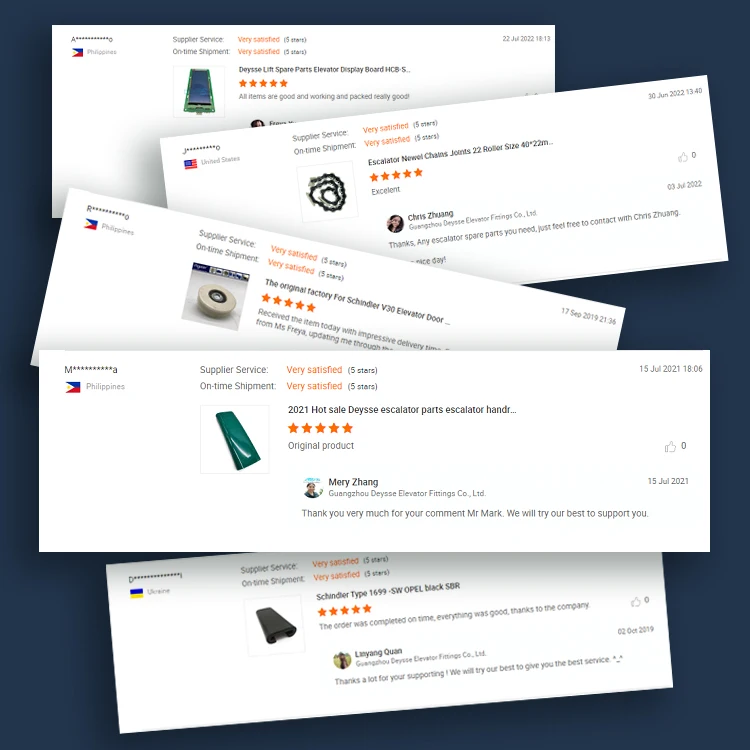Click the thumbs-up icon beside Original product review
The image size is (750, 750).
pyautogui.click(x=670, y=446)
